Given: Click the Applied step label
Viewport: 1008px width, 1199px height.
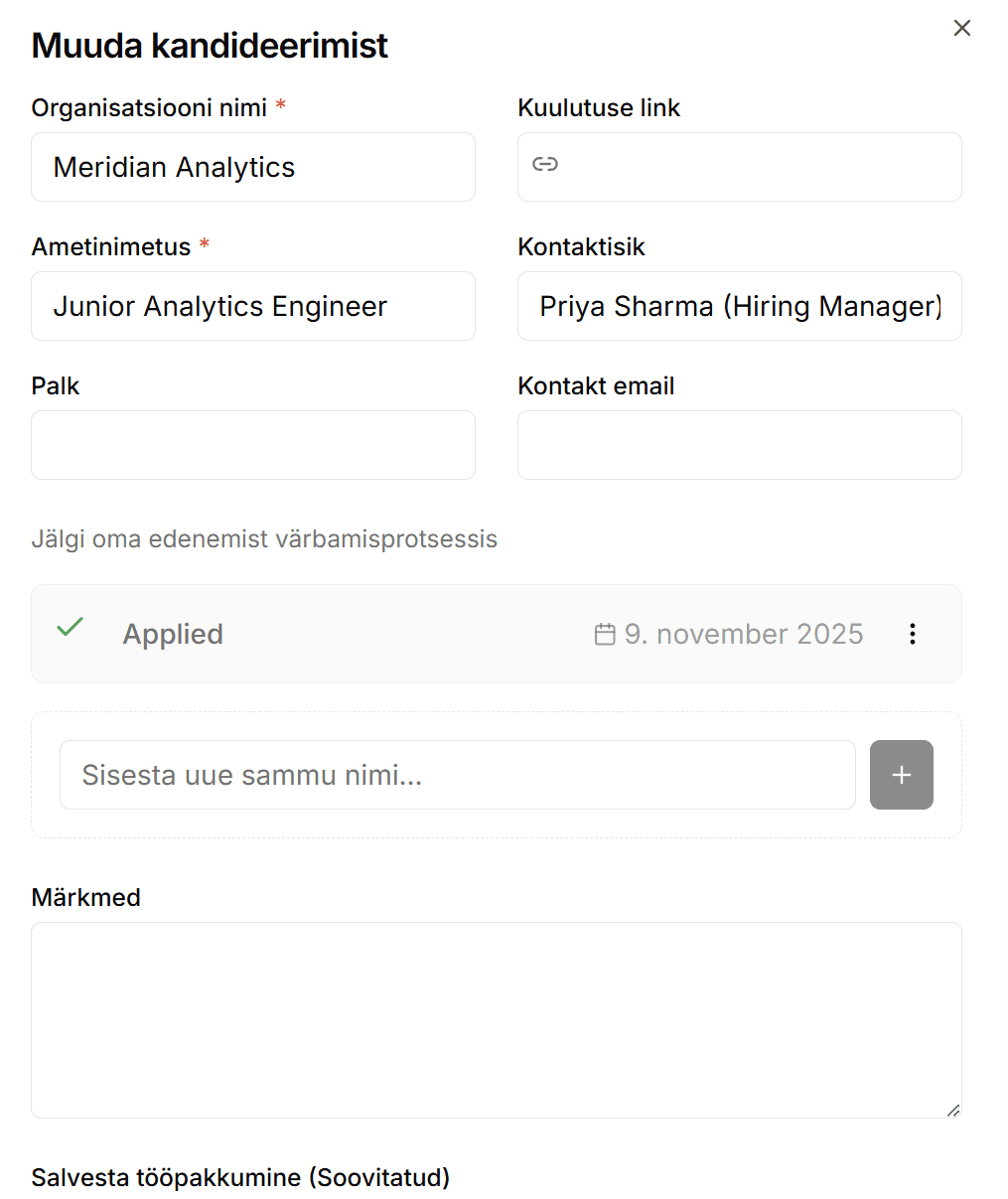Looking at the screenshot, I should (x=173, y=634).
